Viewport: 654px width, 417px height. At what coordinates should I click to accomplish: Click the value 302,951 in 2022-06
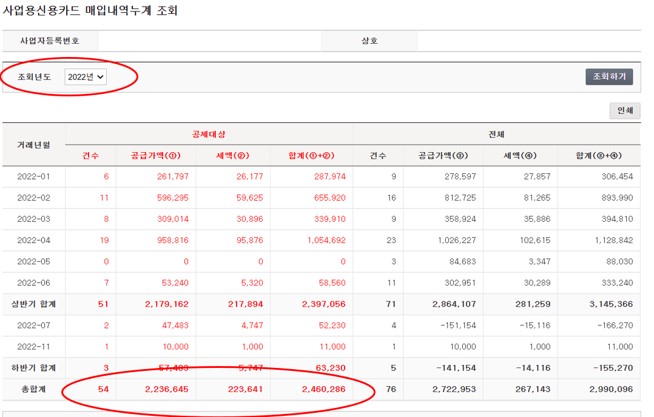pyautogui.click(x=460, y=283)
